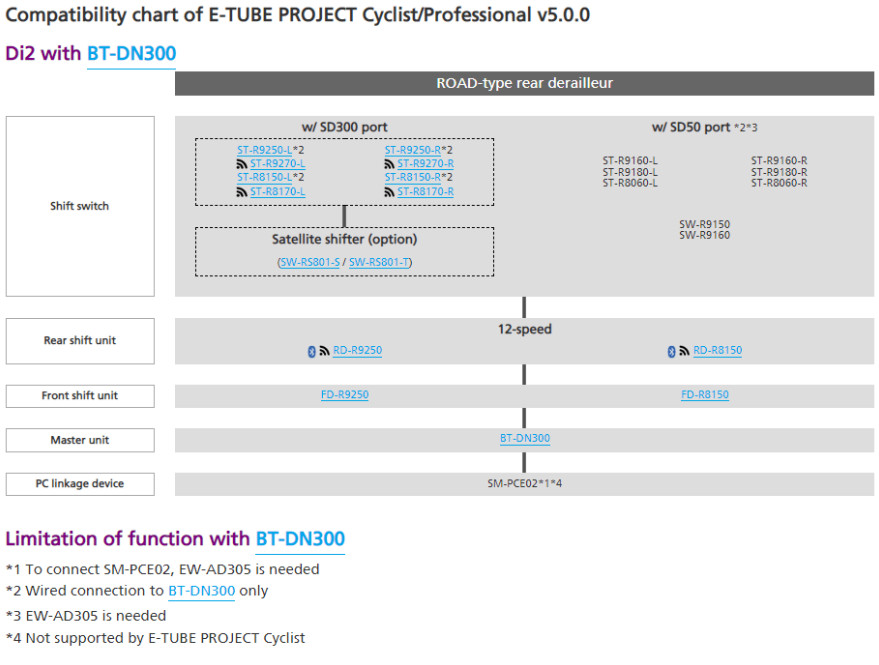The width and height of the screenshot is (879, 665).
Task: Click the Bluetooth icon next to RD-R9250
Action: [x=312, y=352]
